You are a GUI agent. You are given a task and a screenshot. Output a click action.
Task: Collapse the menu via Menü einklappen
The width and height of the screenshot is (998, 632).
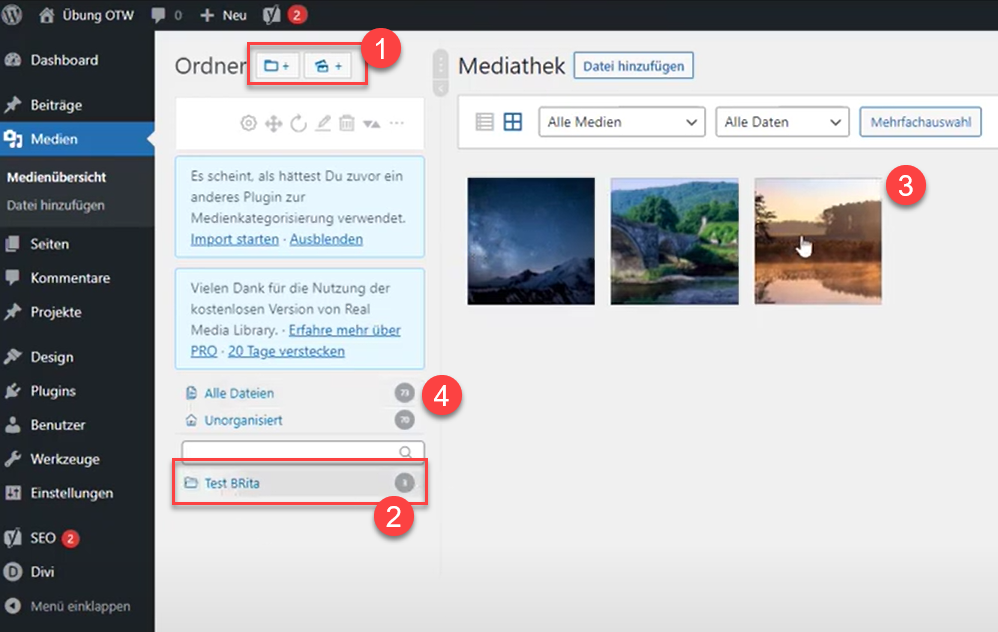point(80,606)
